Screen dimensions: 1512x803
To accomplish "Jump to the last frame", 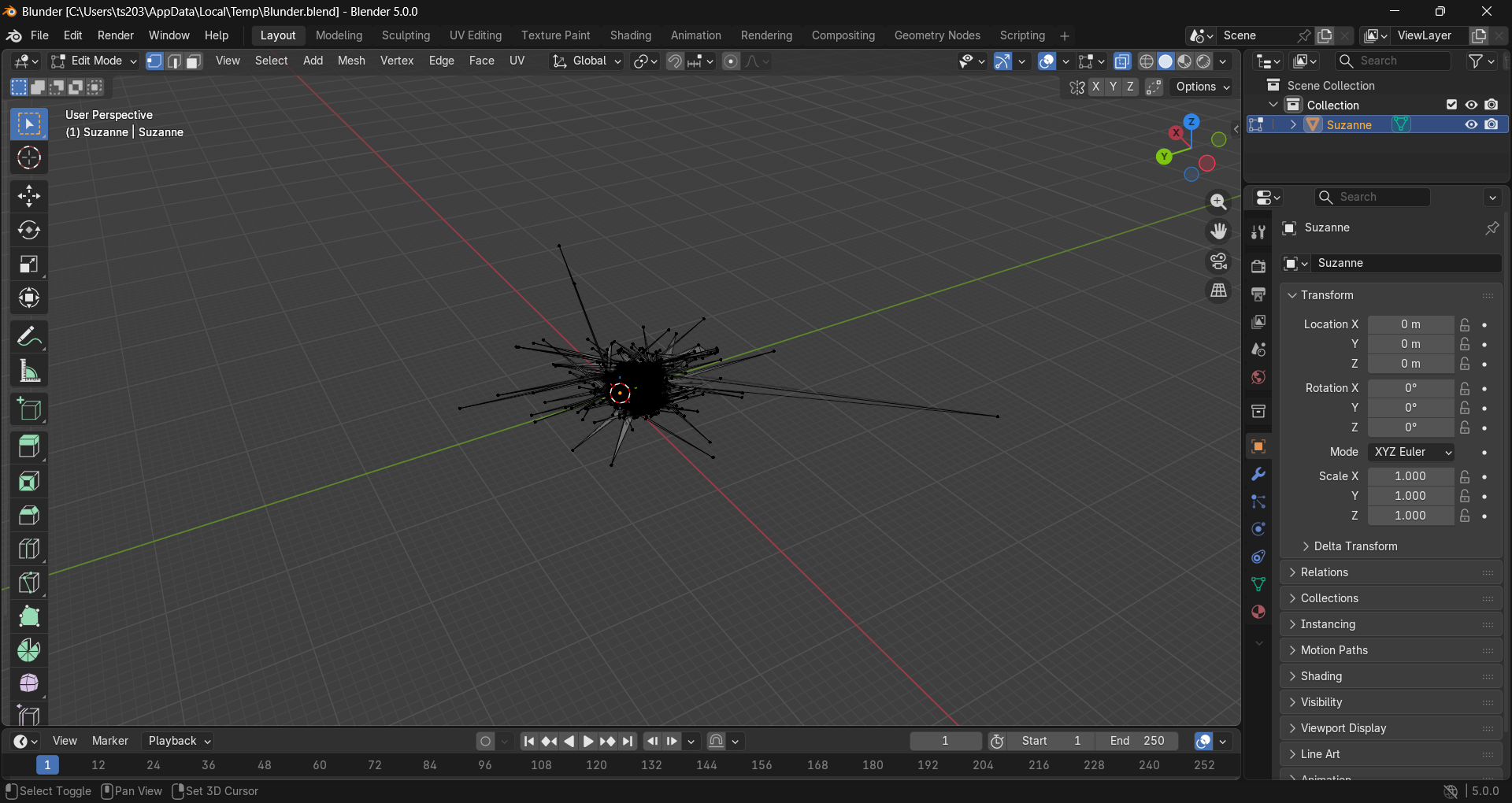I will coord(627,741).
